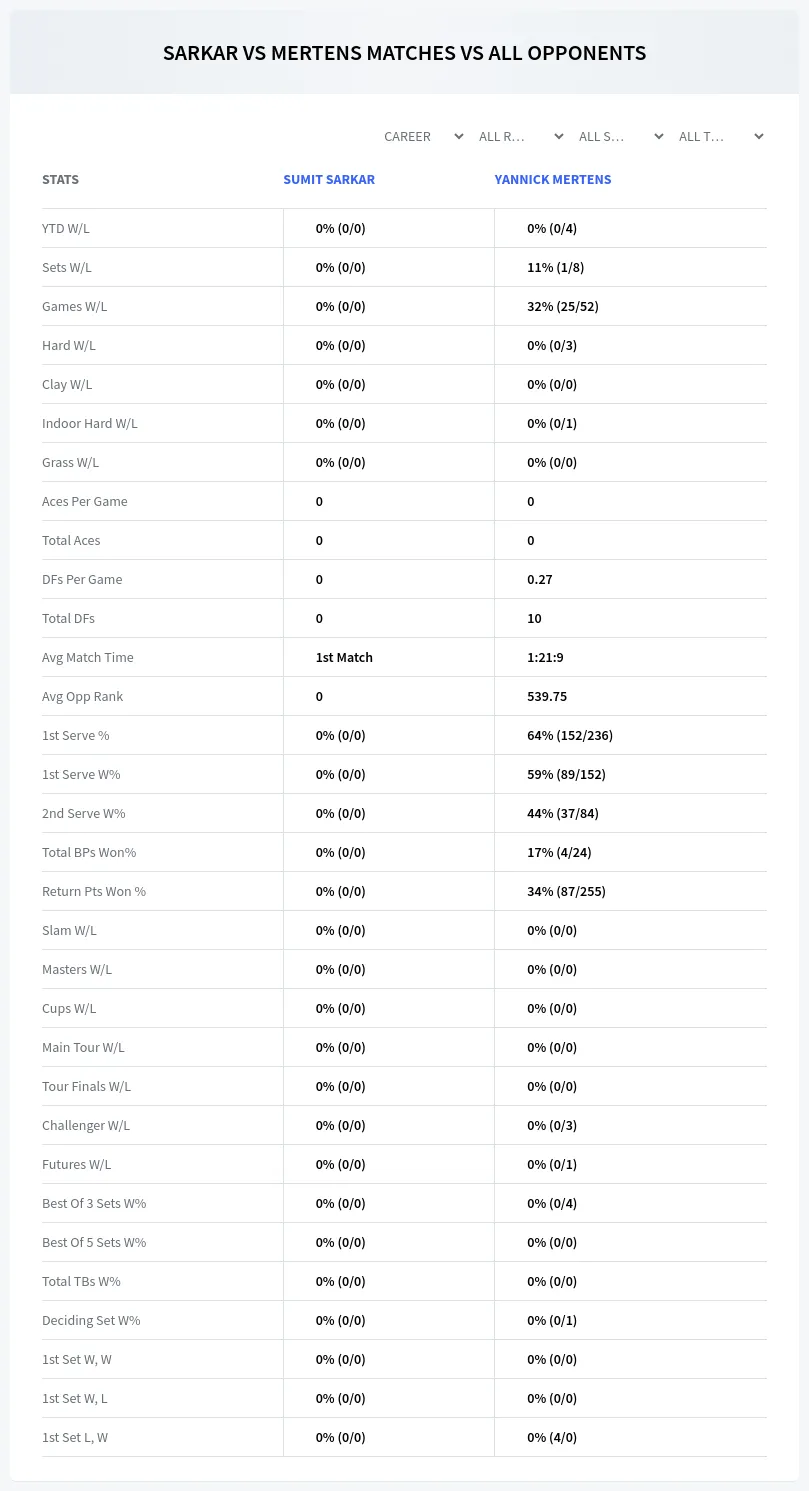This screenshot has height=1491, width=809.
Task: Click the STATS column header
Action: tap(60, 180)
